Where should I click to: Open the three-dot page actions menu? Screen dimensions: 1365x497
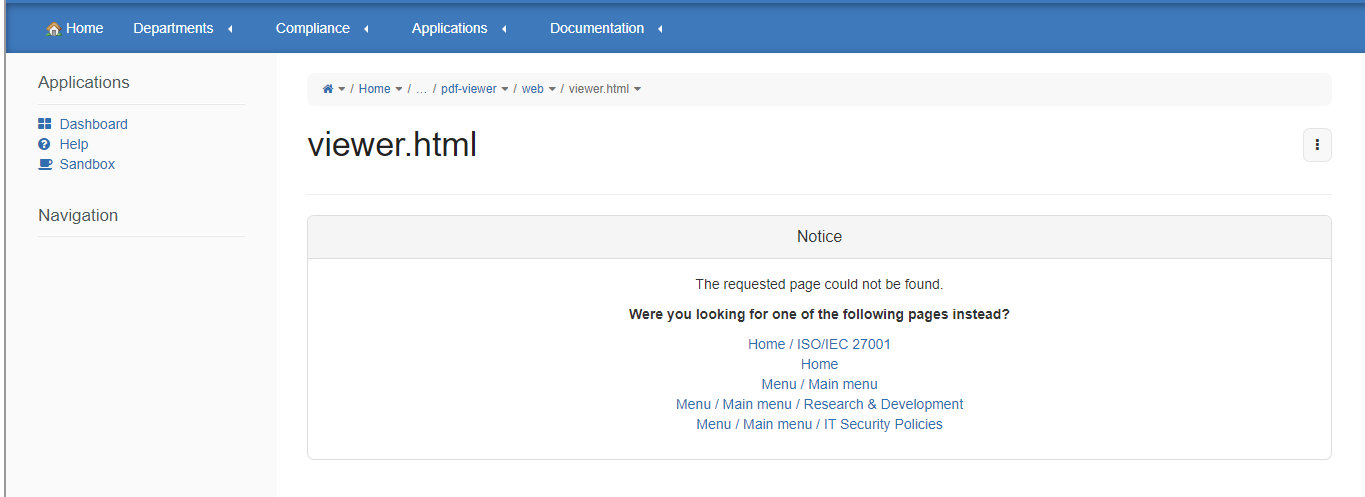coord(1317,145)
